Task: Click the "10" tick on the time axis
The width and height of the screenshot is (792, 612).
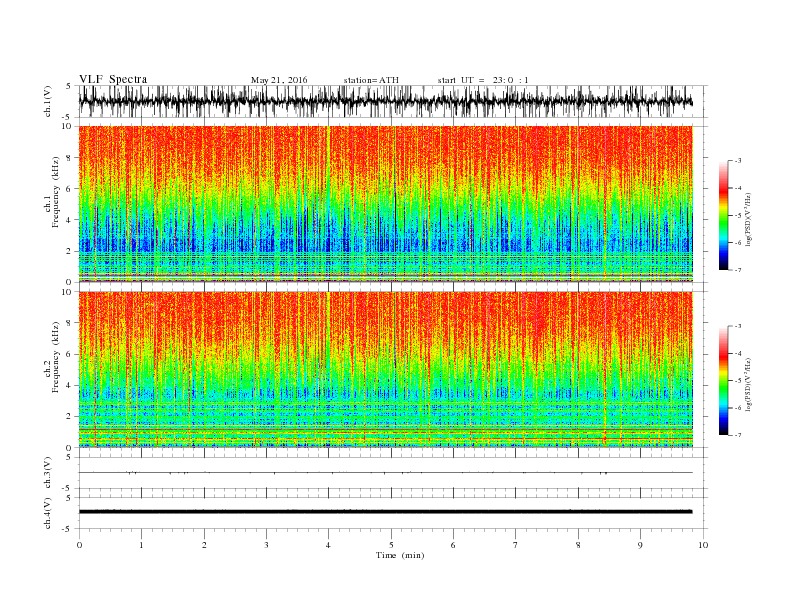Action: 703,545
